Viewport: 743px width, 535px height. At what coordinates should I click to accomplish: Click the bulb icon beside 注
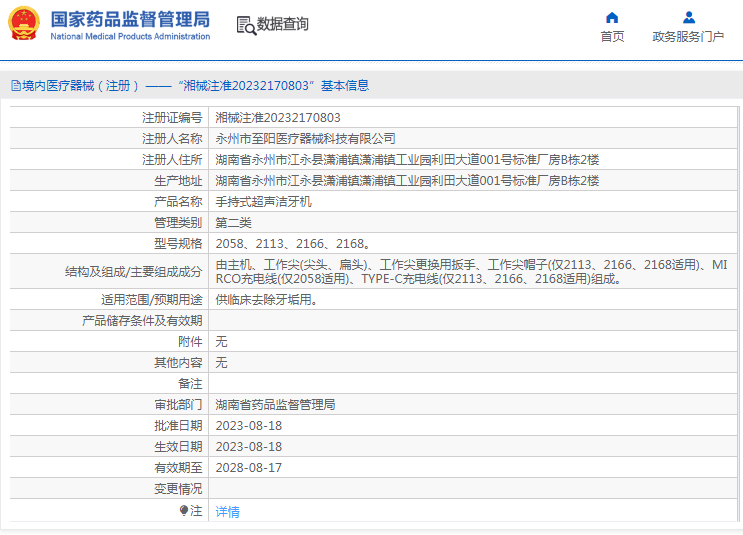pyautogui.click(x=184, y=510)
